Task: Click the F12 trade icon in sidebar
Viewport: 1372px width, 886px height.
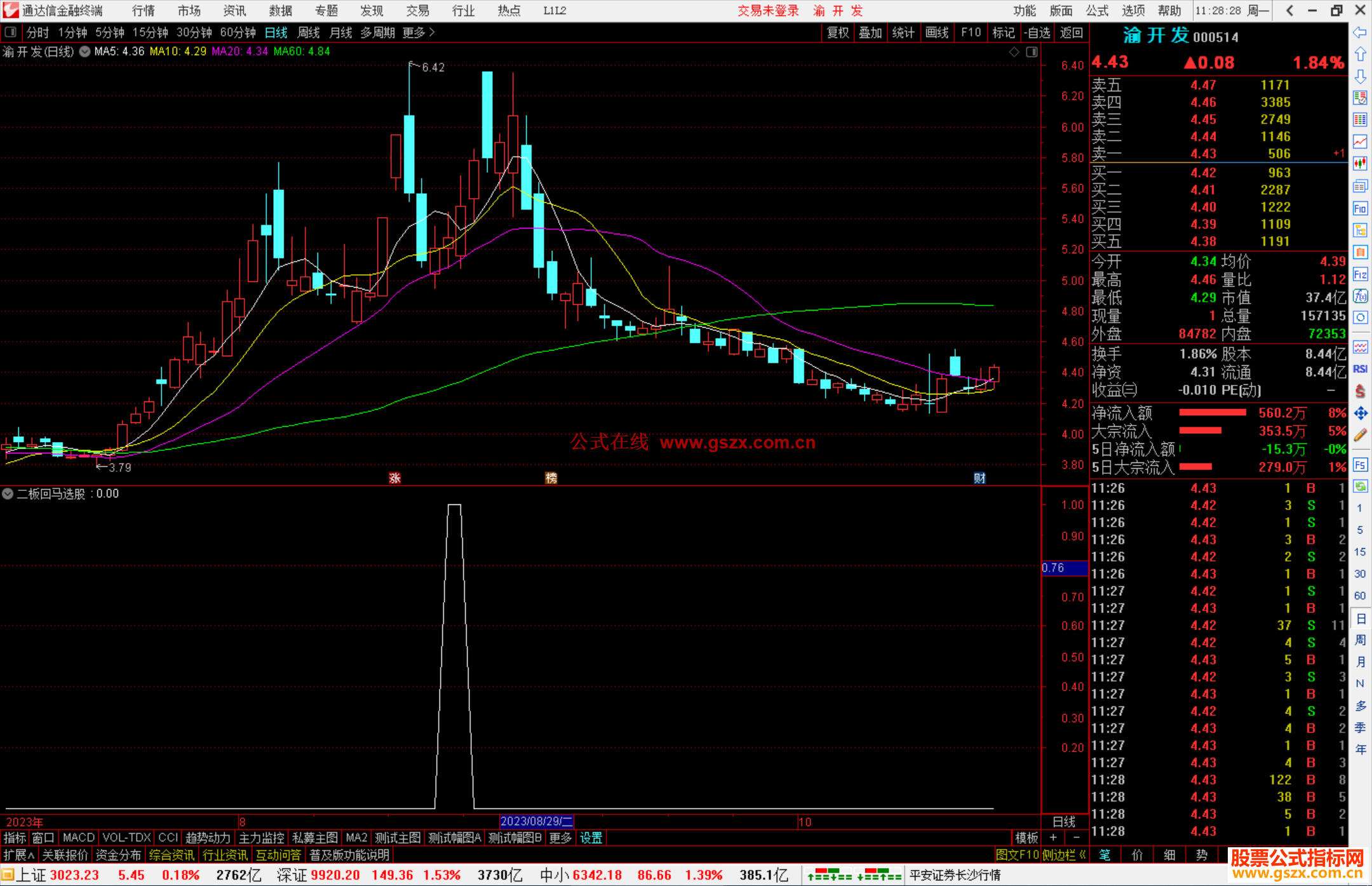Action: [x=1360, y=274]
